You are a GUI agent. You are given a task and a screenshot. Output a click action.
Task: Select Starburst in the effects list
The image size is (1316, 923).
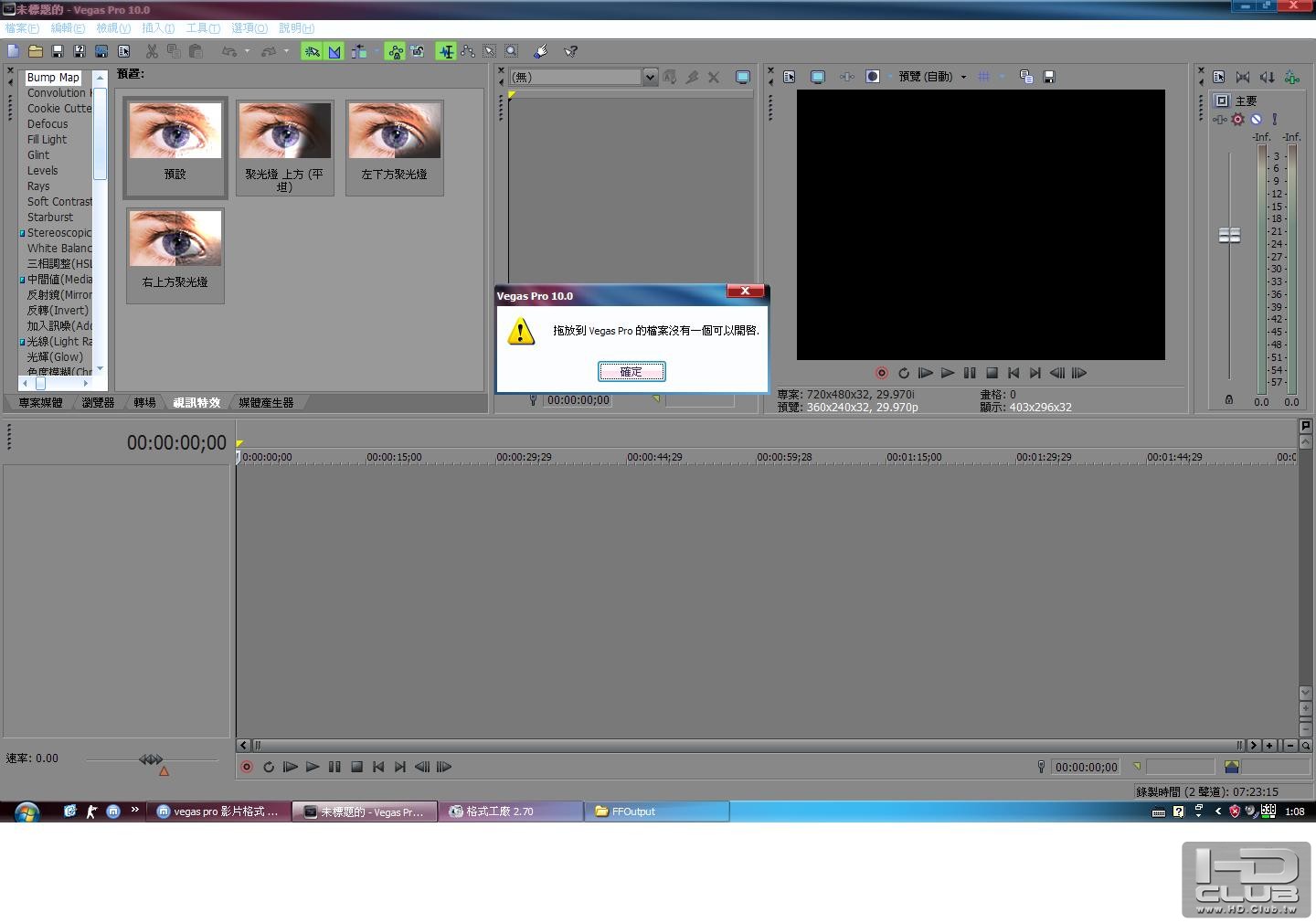[x=50, y=217]
